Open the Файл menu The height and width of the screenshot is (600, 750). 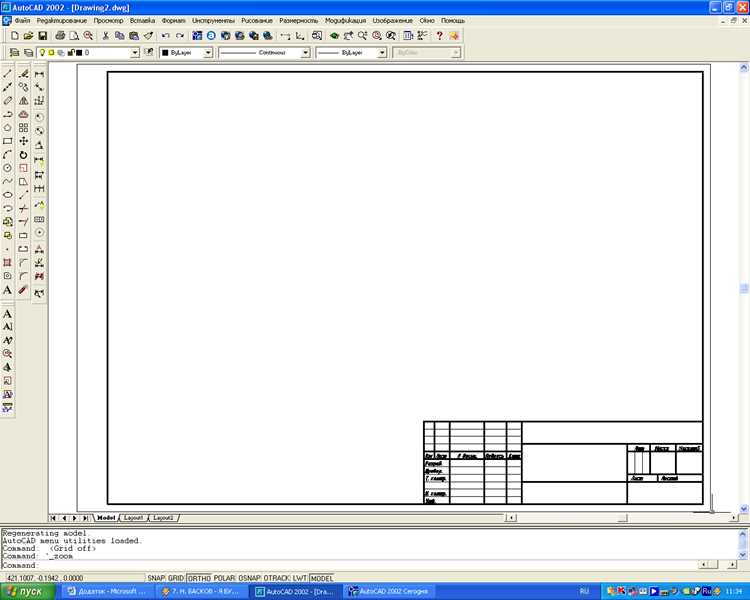pos(22,21)
